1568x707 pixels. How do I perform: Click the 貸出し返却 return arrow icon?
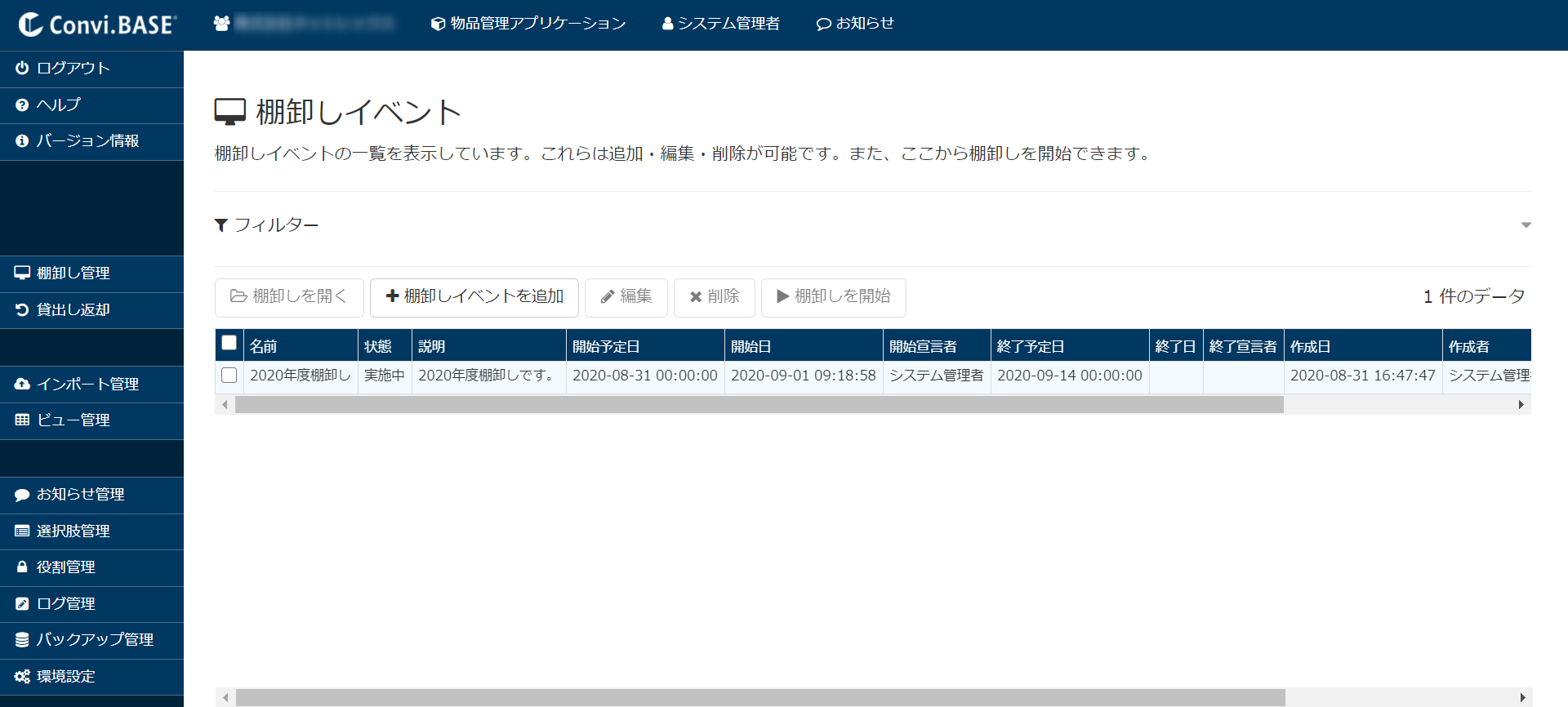22,310
